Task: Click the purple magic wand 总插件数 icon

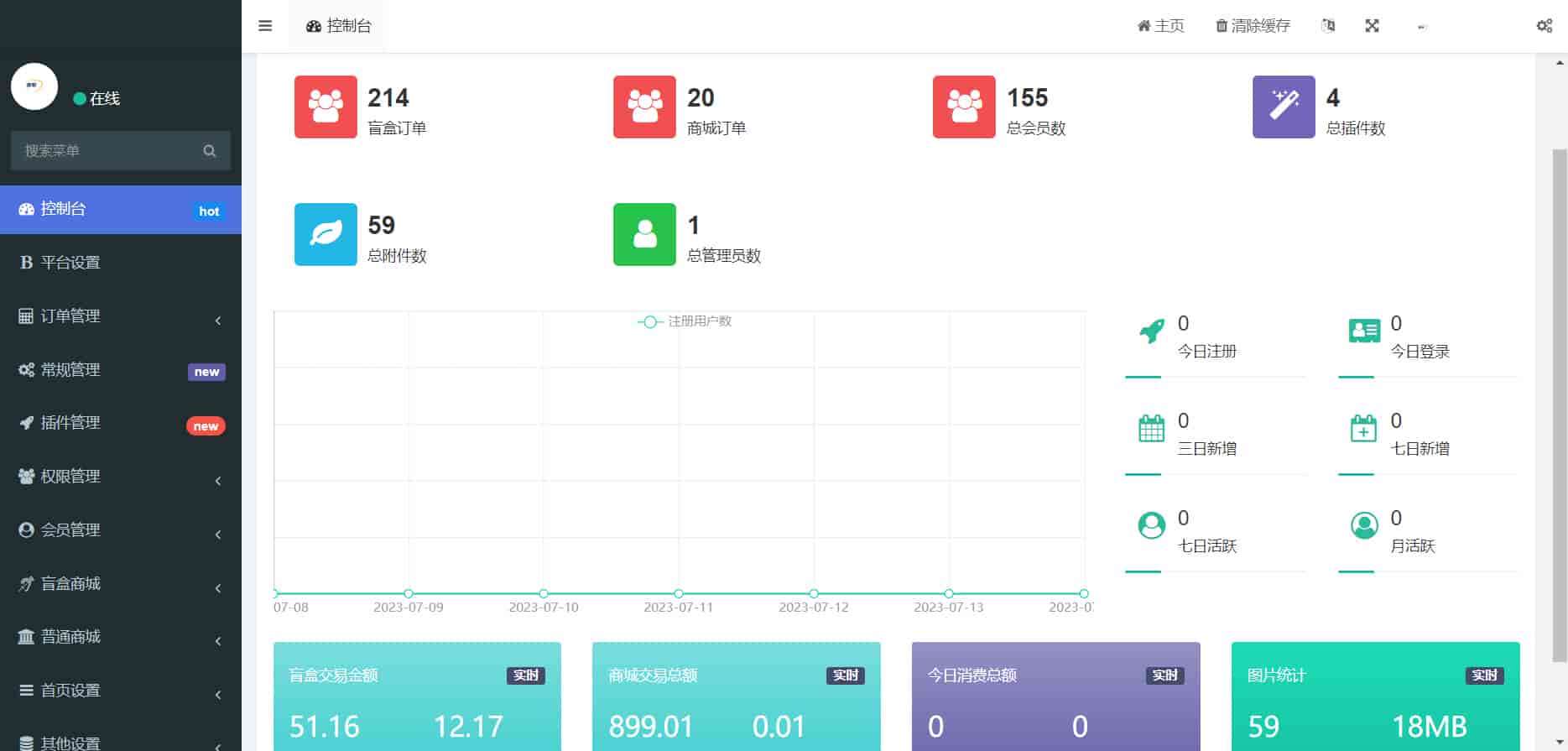Action: click(x=1283, y=107)
